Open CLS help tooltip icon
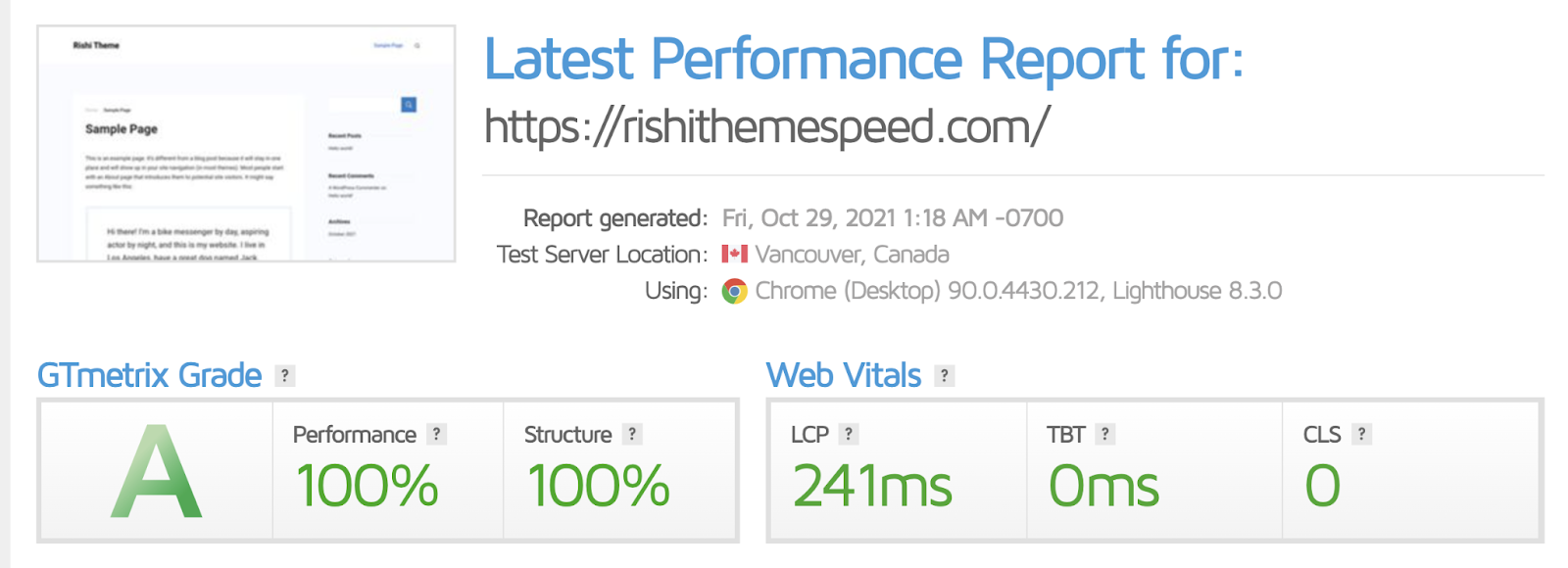 point(1361,434)
